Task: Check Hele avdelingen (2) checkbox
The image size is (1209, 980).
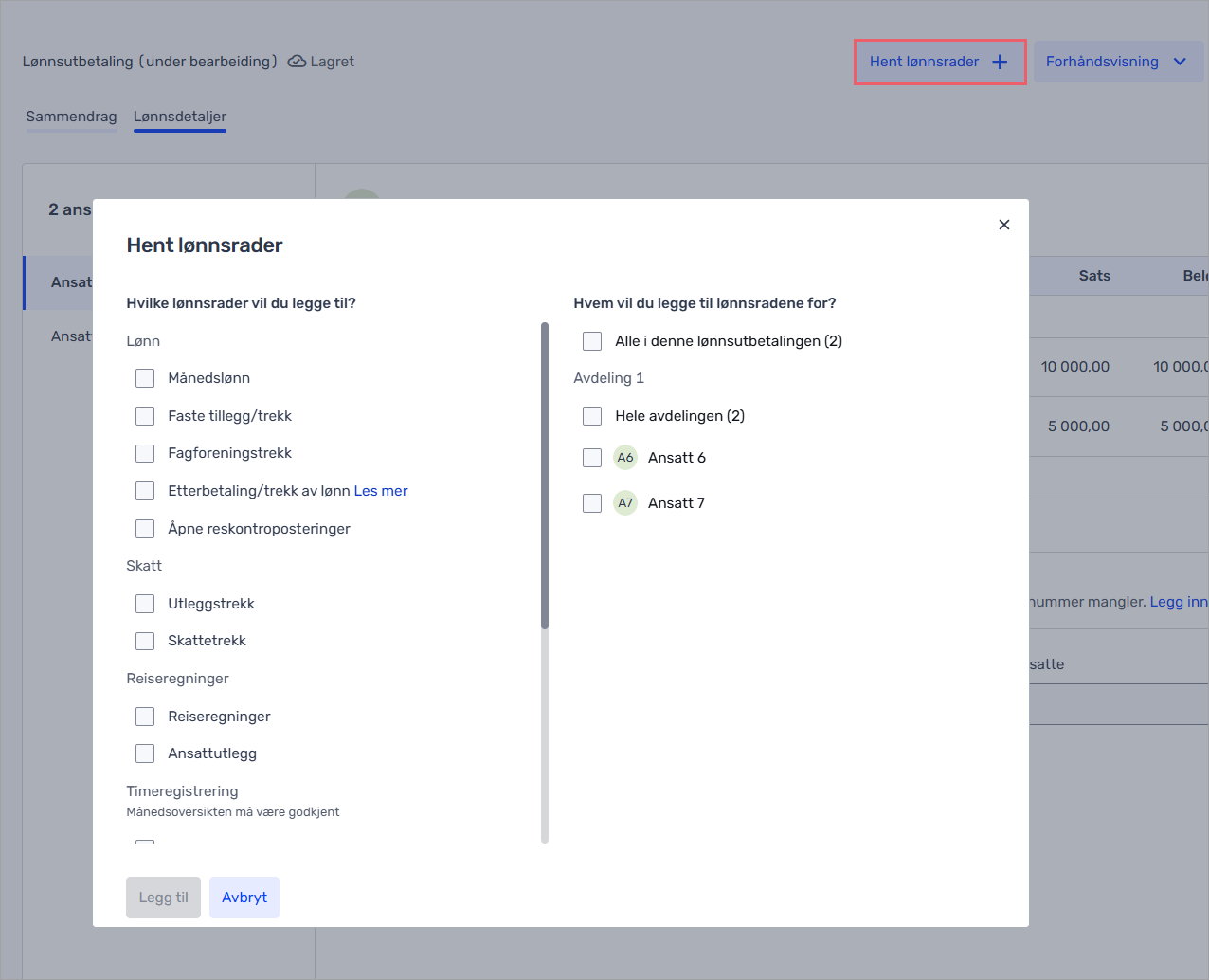Action: pyautogui.click(x=592, y=416)
